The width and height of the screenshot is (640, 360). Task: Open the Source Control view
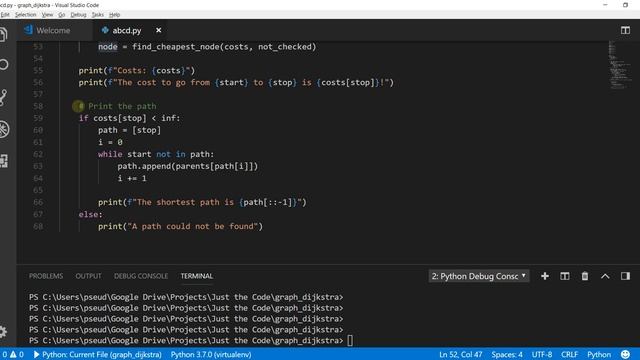click(3, 98)
